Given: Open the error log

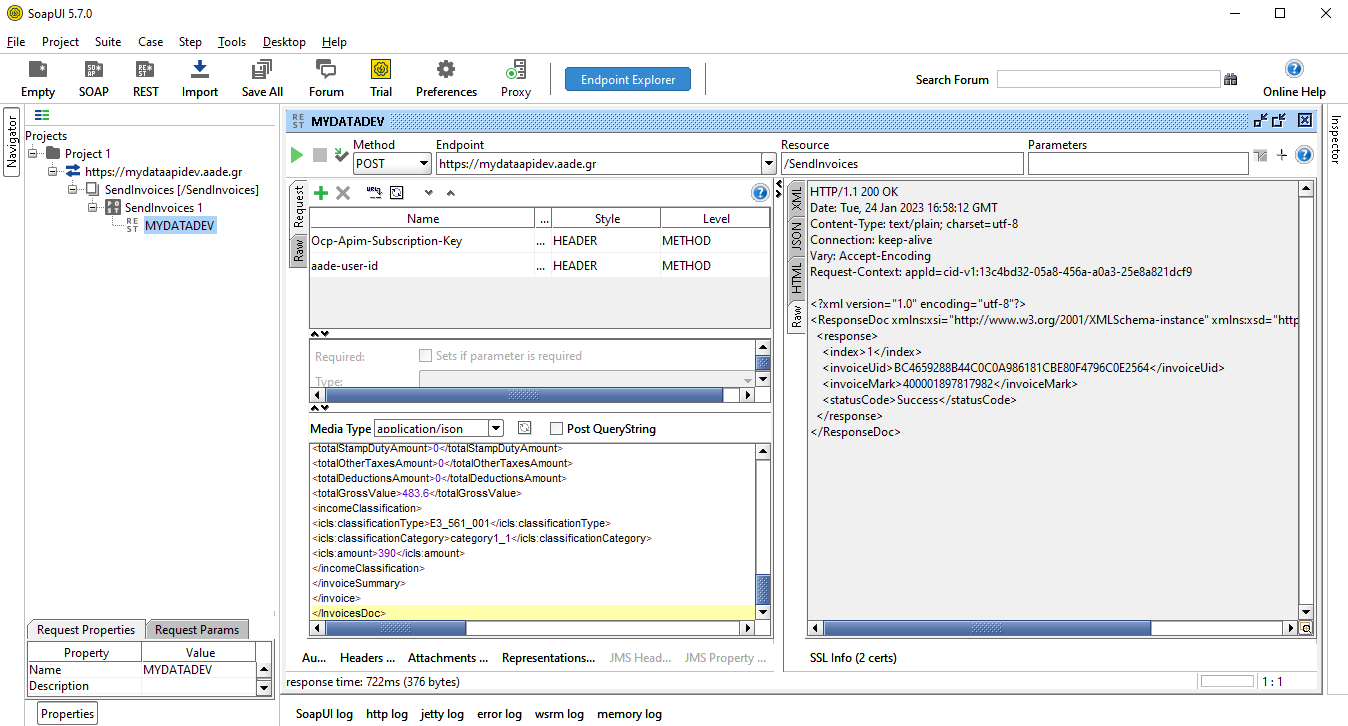Looking at the screenshot, I should click(499, 714).
